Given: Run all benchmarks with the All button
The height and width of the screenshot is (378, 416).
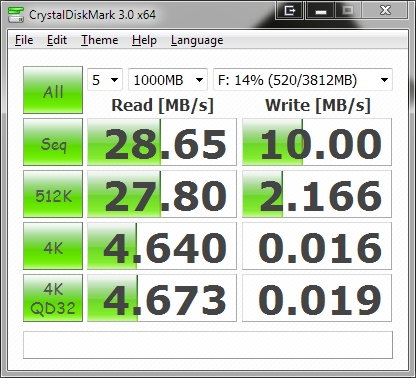Looking at the screenshot, I should pyautogui.click(x=53, y=90).
